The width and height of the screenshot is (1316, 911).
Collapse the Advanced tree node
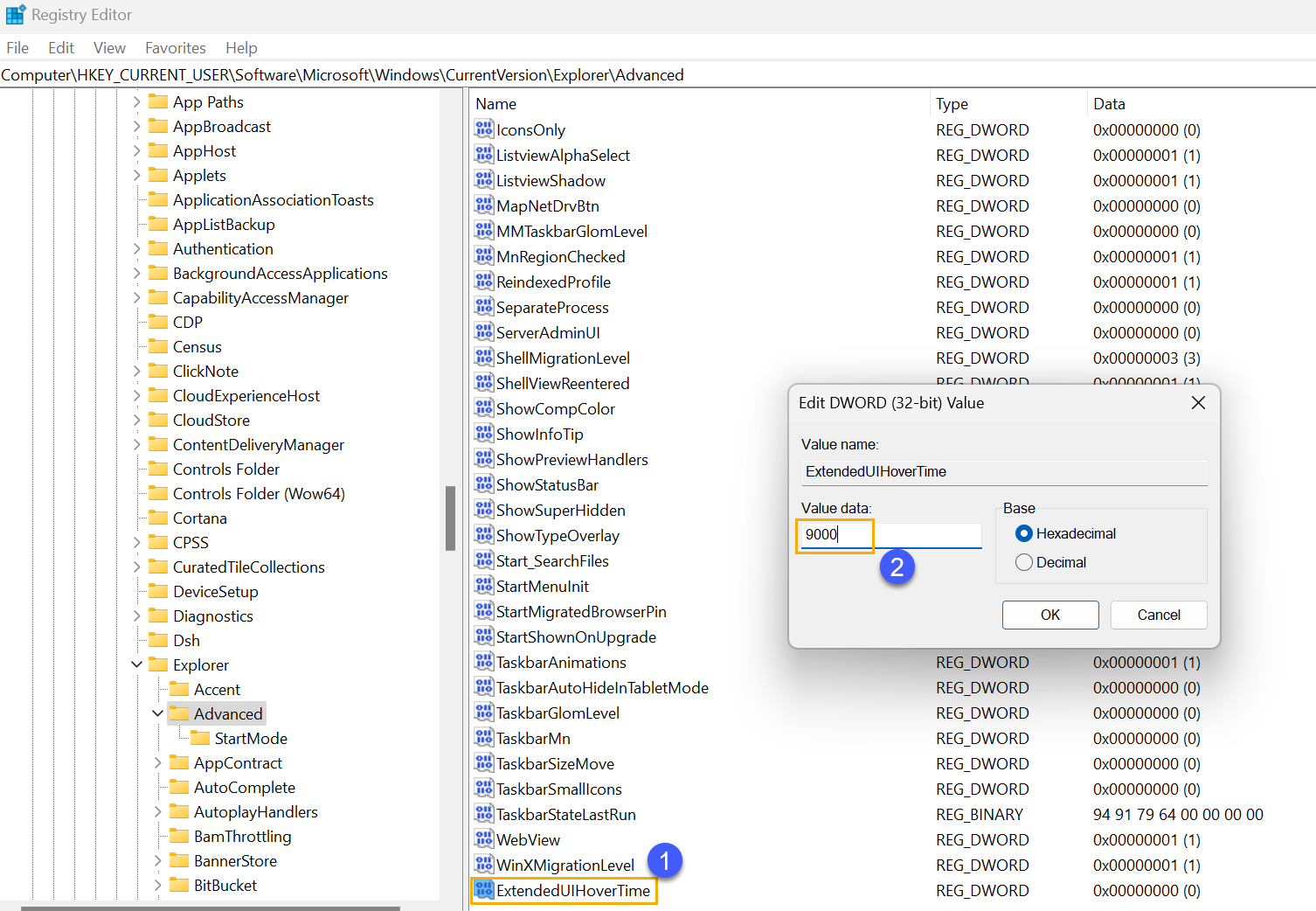click(x=158, y=713)
